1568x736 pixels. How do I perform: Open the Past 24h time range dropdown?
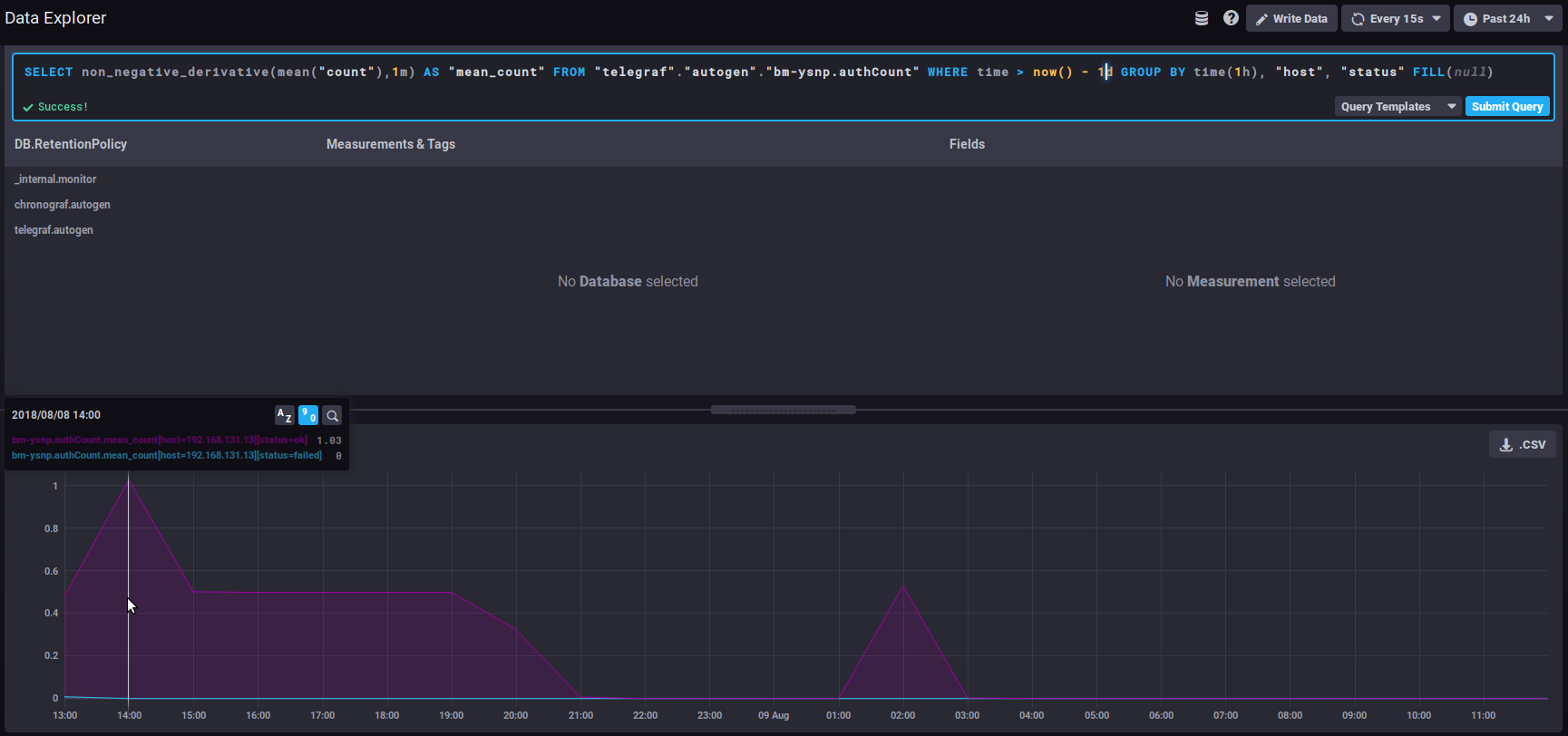pyautogui.click(x=1507, y=18)
